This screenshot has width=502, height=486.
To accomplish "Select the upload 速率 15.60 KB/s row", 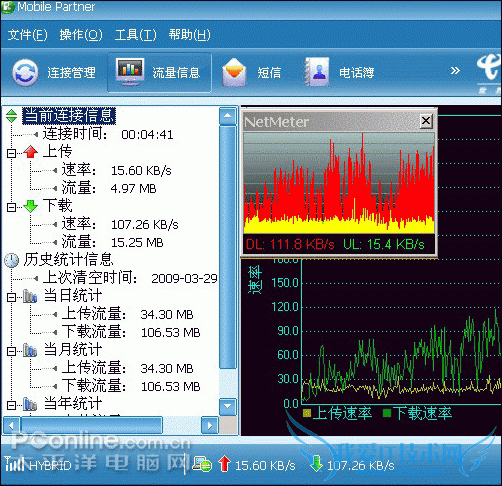I will click(116, 170).
